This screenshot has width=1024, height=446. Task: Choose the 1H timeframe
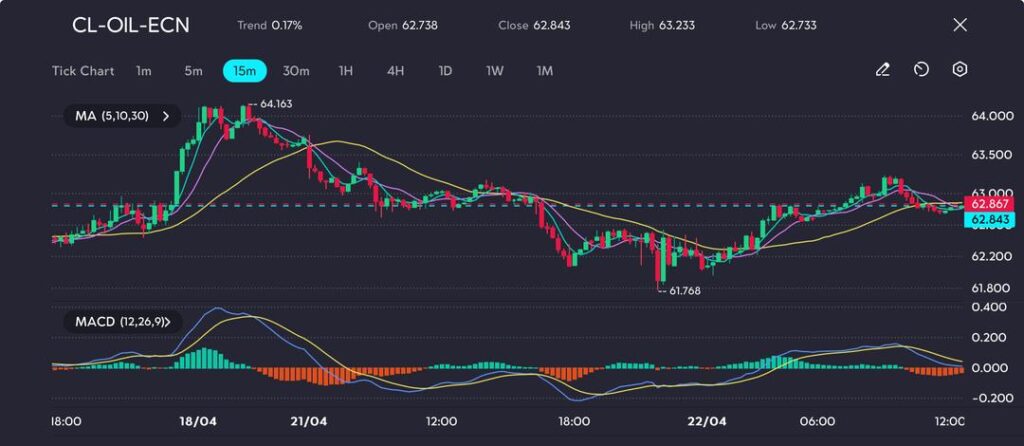coord(346,71)
